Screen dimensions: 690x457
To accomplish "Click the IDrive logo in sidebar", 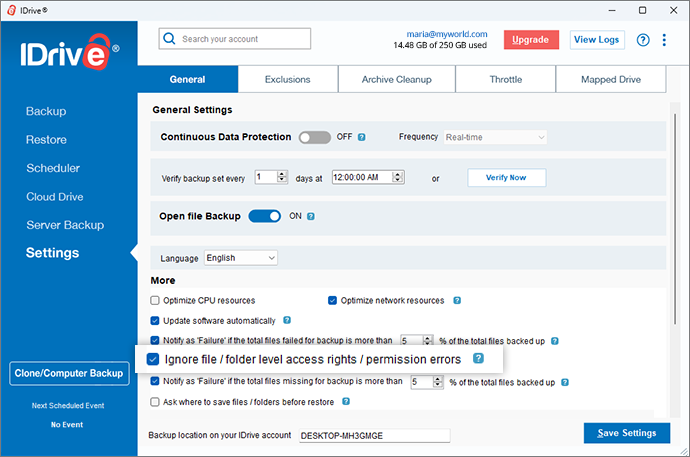I will 70,52.
